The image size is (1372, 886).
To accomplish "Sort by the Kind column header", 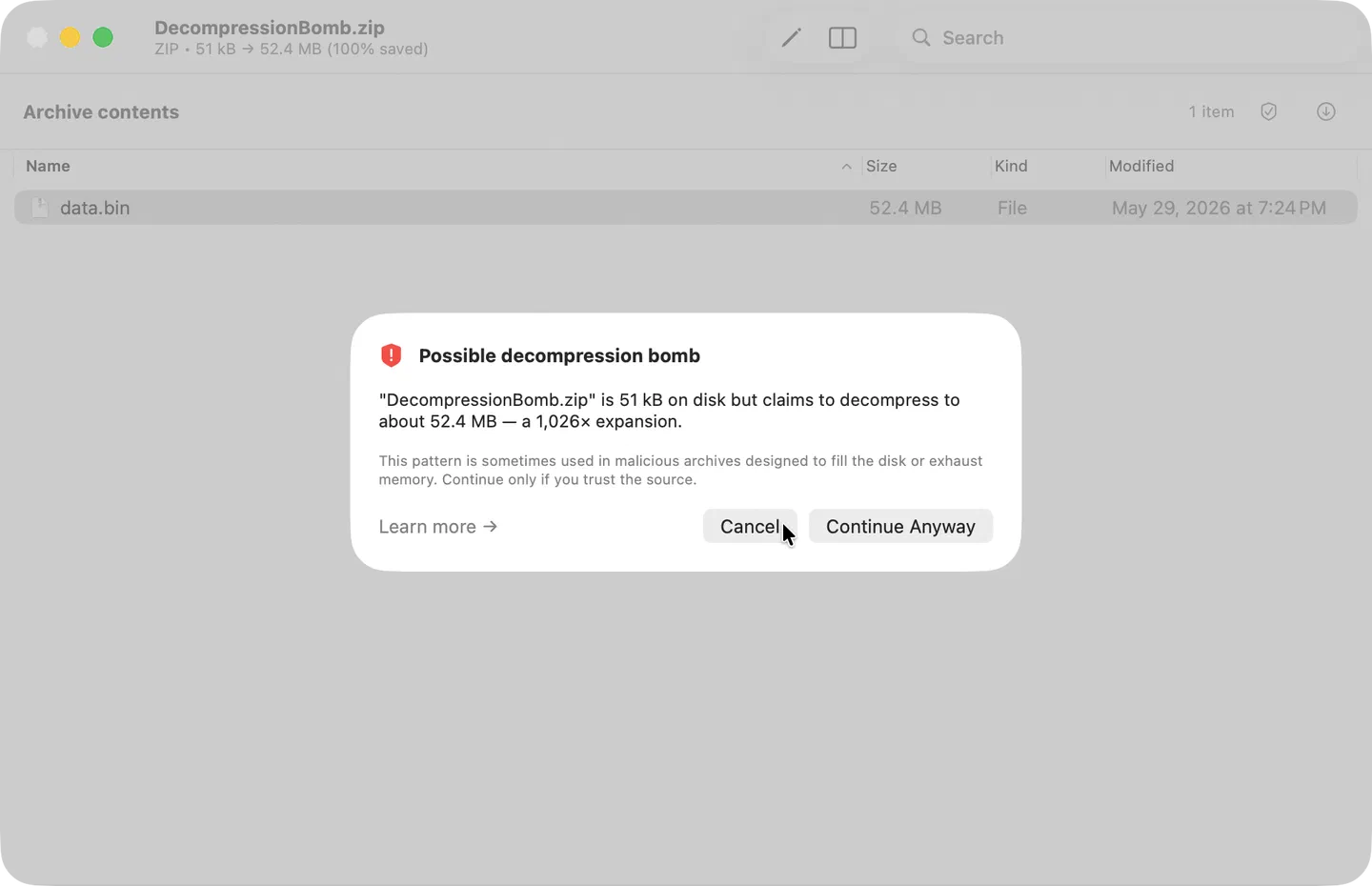I will pyautogui.click(x=1011, y=166).
